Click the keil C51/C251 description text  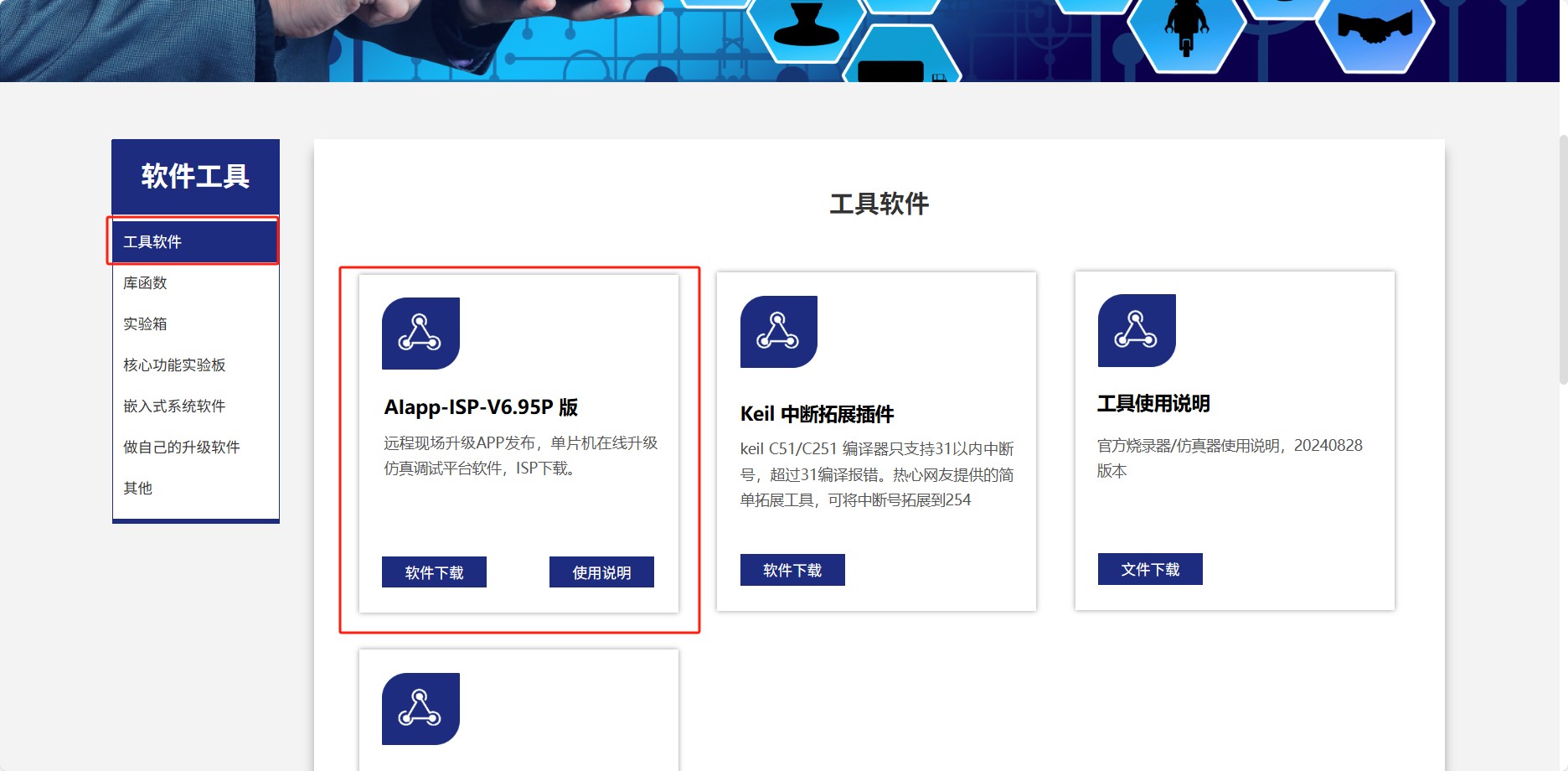877,474
